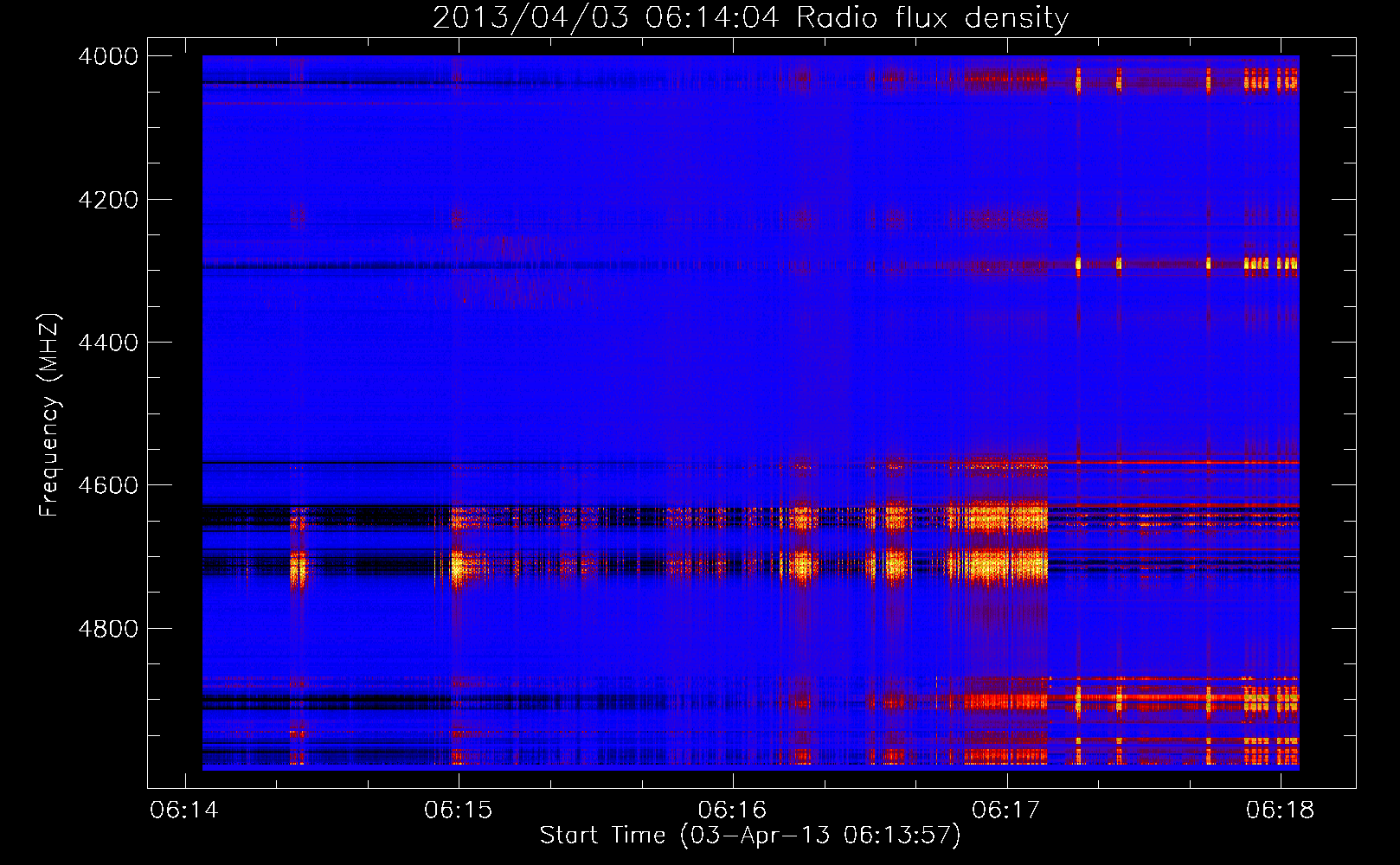Click the 06:15 time axis label
The image size is (1400, 865).
click(459, 810)
